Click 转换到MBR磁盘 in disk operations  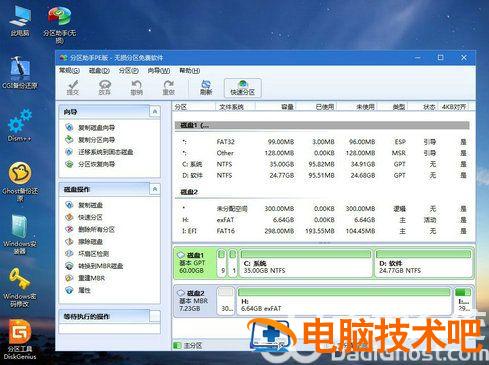94,266
